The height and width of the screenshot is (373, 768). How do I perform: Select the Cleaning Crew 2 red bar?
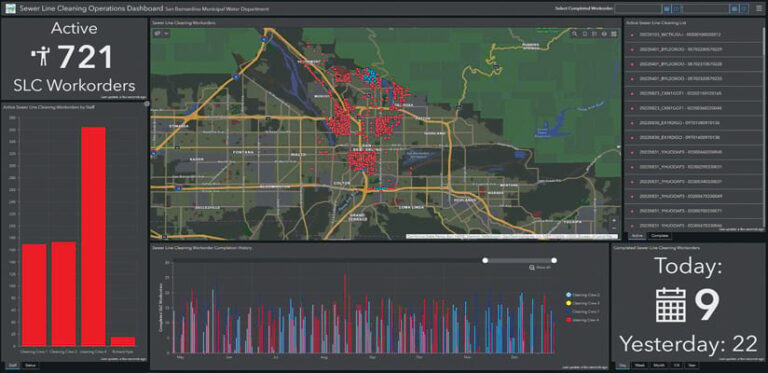64,294
